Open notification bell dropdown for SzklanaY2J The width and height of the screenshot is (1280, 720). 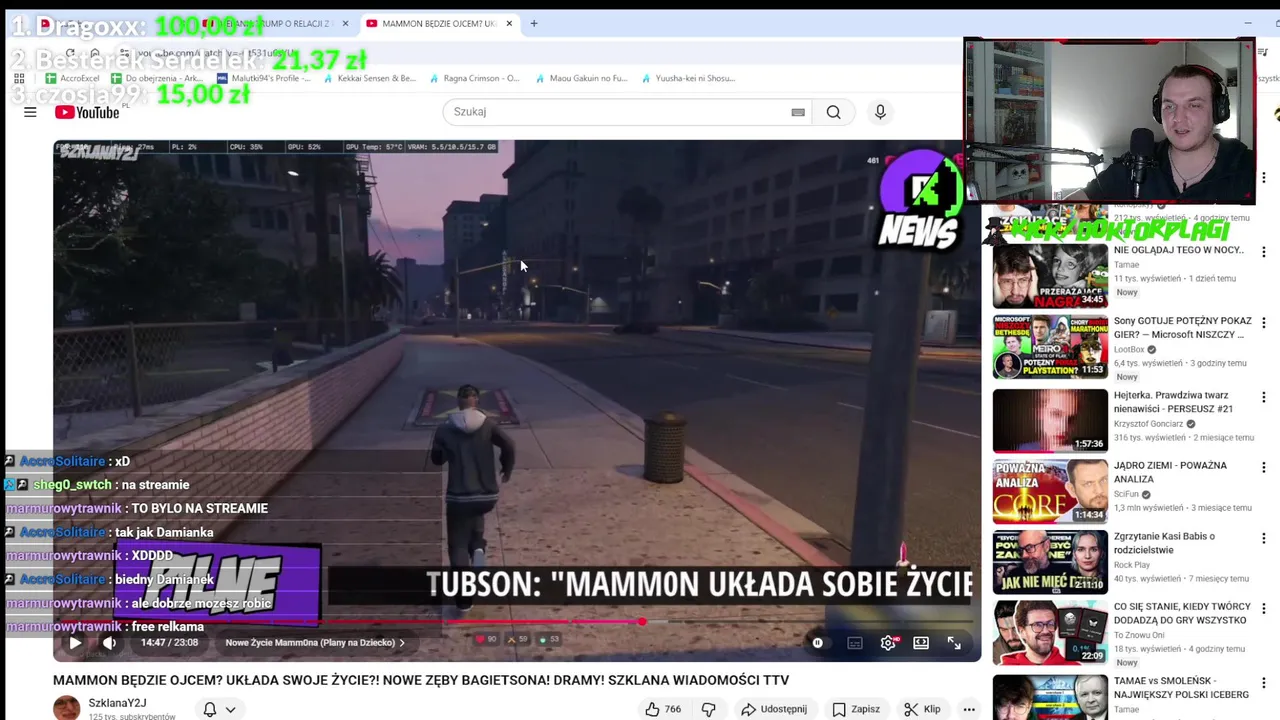219,709
